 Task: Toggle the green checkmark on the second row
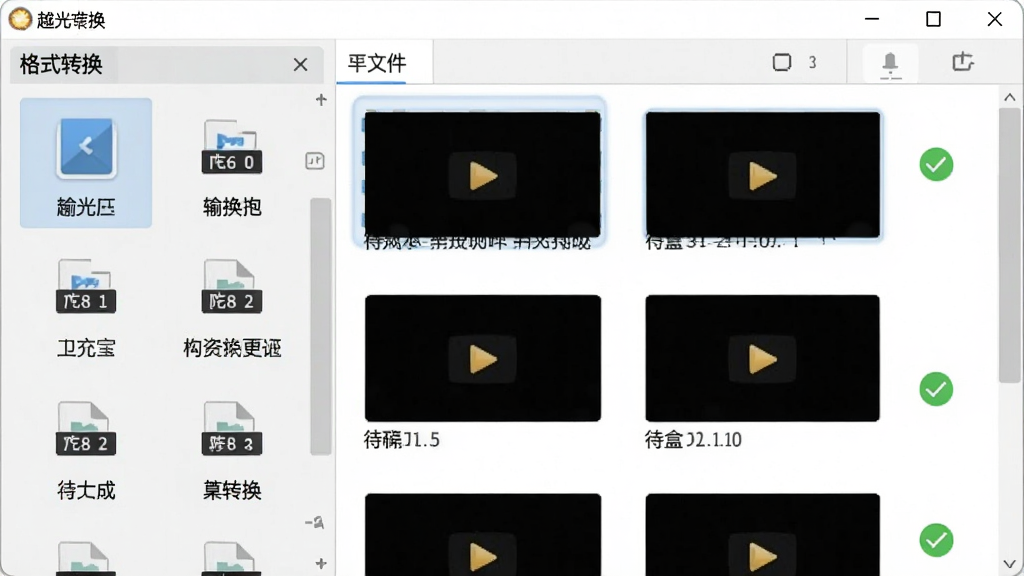tap(936, 389)
